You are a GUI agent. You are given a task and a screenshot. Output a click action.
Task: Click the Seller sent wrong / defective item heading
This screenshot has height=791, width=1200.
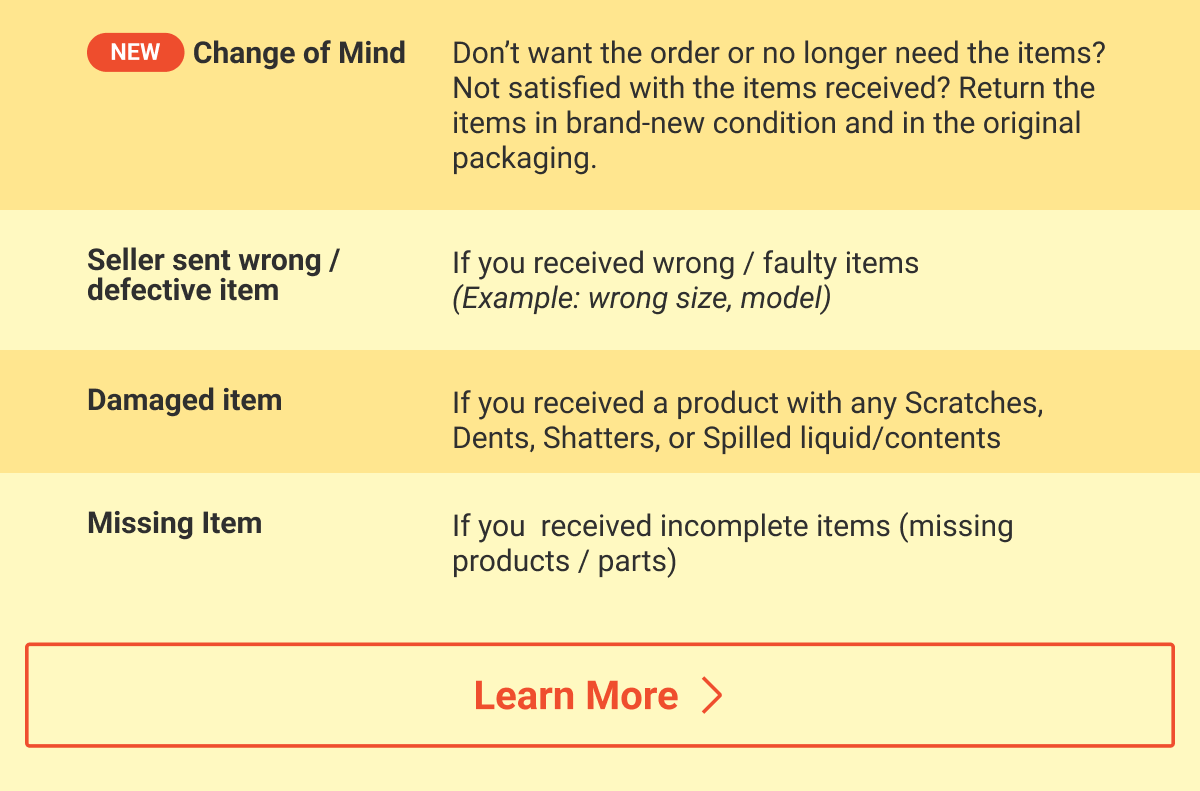[x=213, y=275]
